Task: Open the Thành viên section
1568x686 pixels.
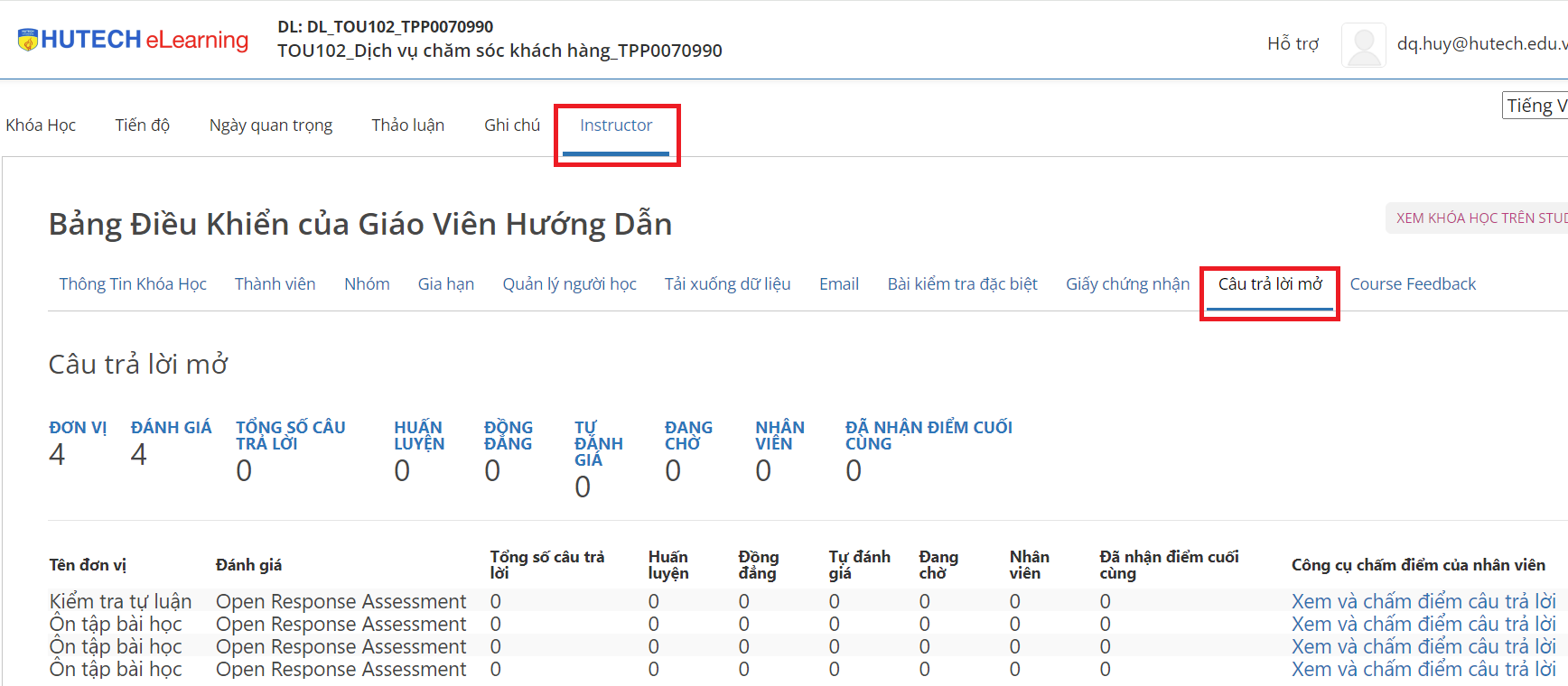Action: [275, 284]
